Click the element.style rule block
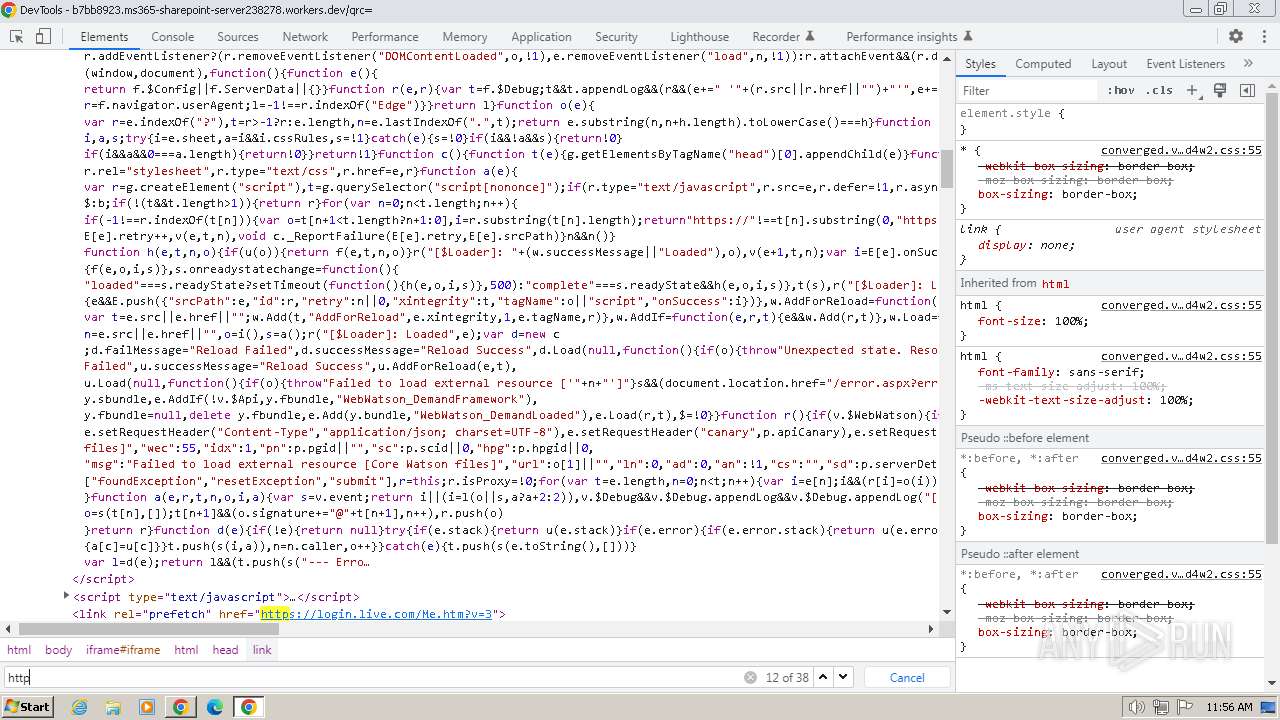The width and height of the screenshot is (1280, 720). tap(1109, 121)
